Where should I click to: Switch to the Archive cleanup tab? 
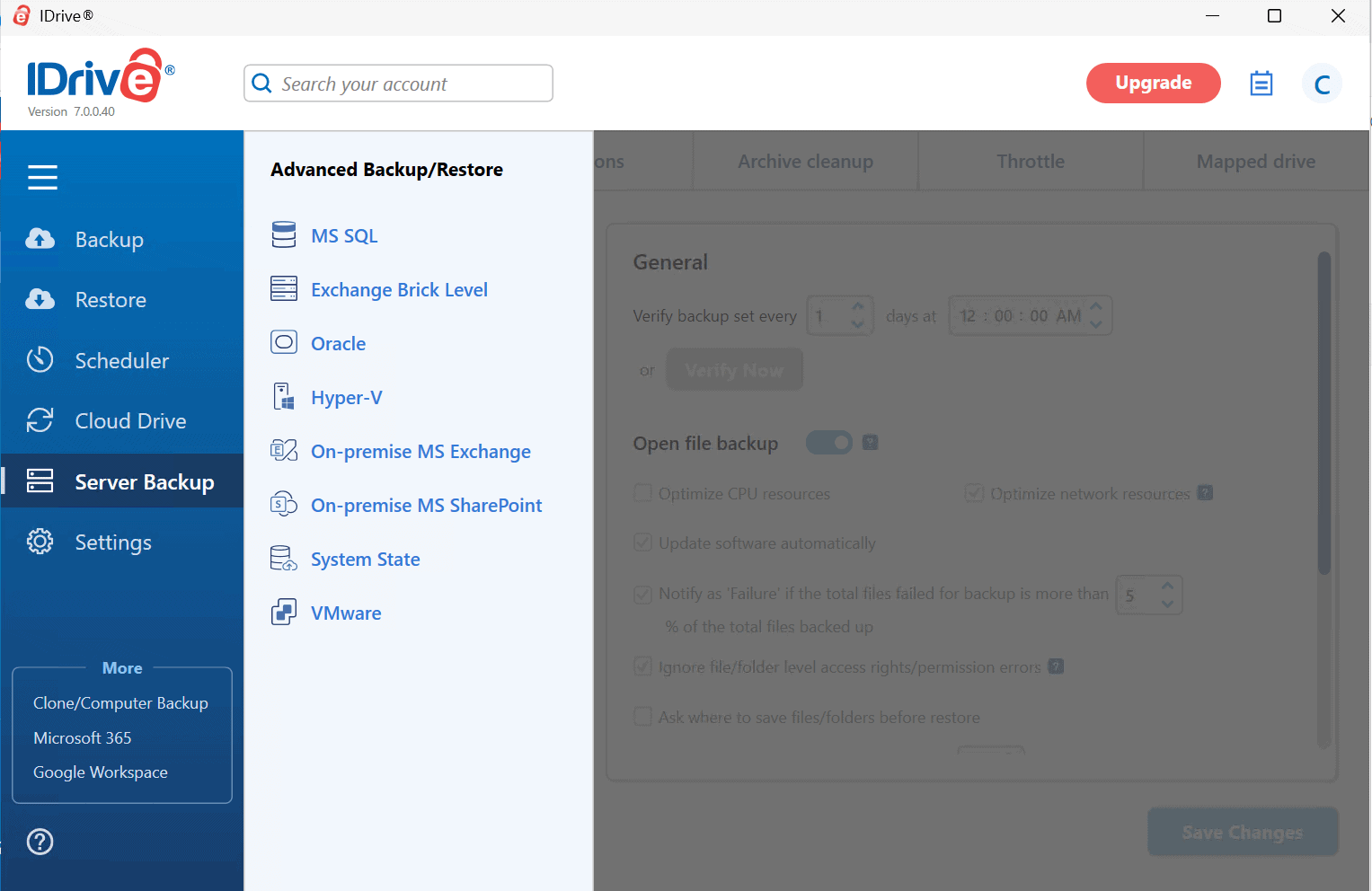point(806,162)
